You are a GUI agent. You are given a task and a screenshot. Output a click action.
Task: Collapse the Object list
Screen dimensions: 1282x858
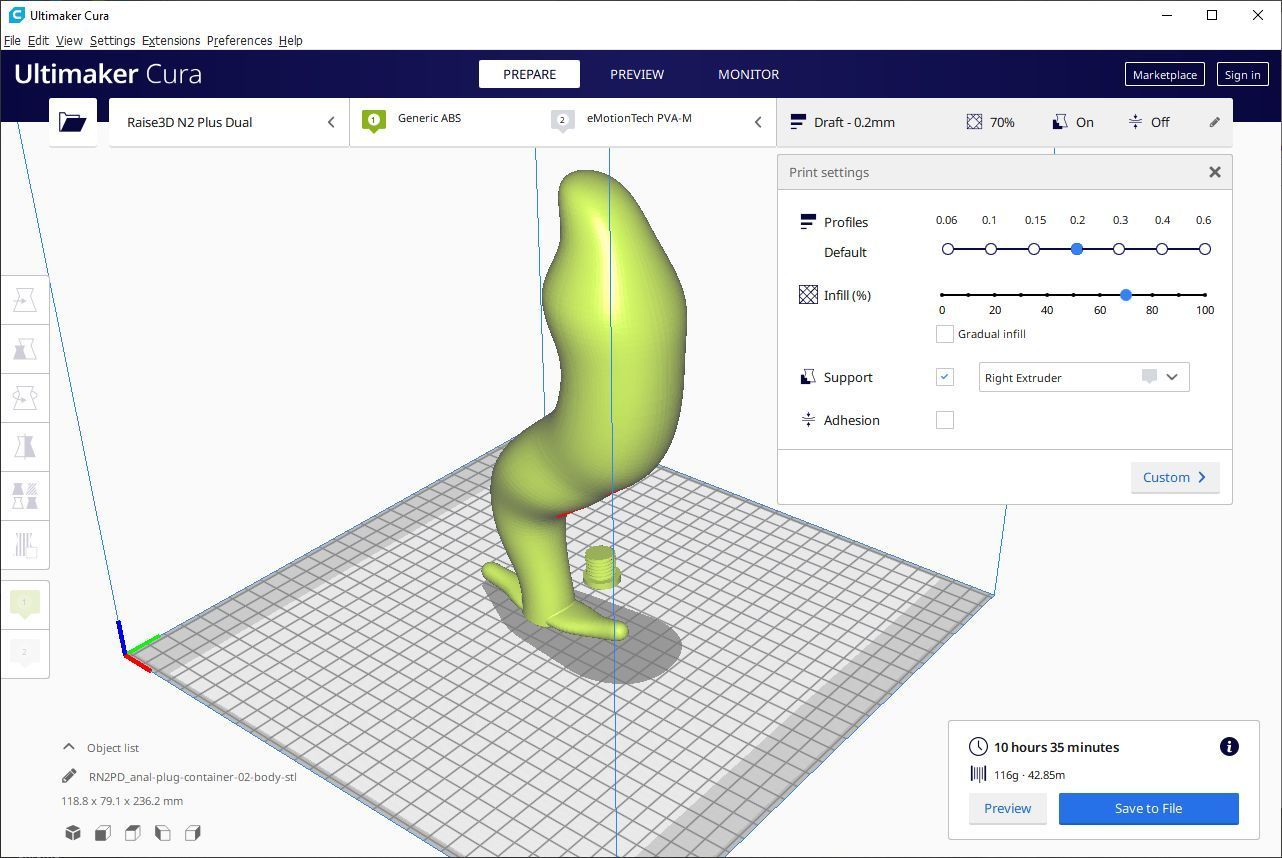tap(100, 747)
